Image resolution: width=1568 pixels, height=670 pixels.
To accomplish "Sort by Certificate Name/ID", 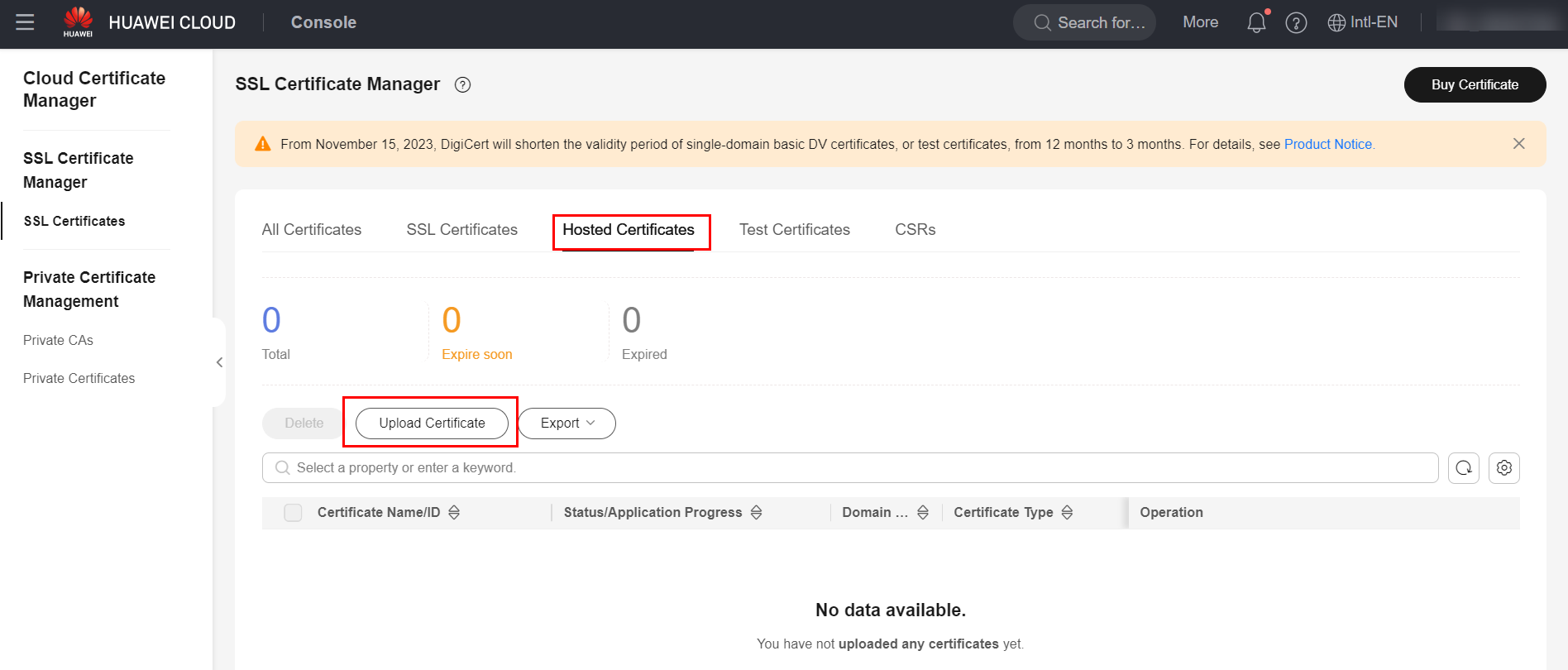I will pyautogui.click(x=454, y=513).
